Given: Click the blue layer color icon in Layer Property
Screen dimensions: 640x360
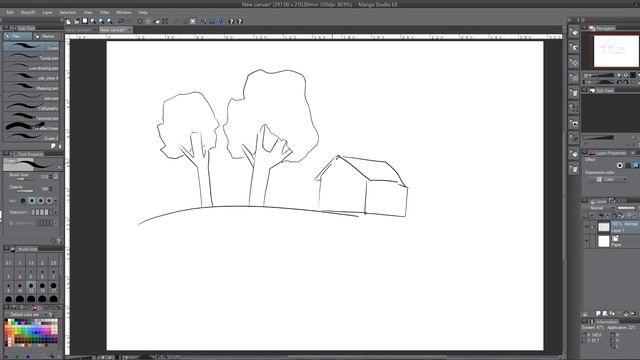Looking at the screenshot, I should coord(636,165).
